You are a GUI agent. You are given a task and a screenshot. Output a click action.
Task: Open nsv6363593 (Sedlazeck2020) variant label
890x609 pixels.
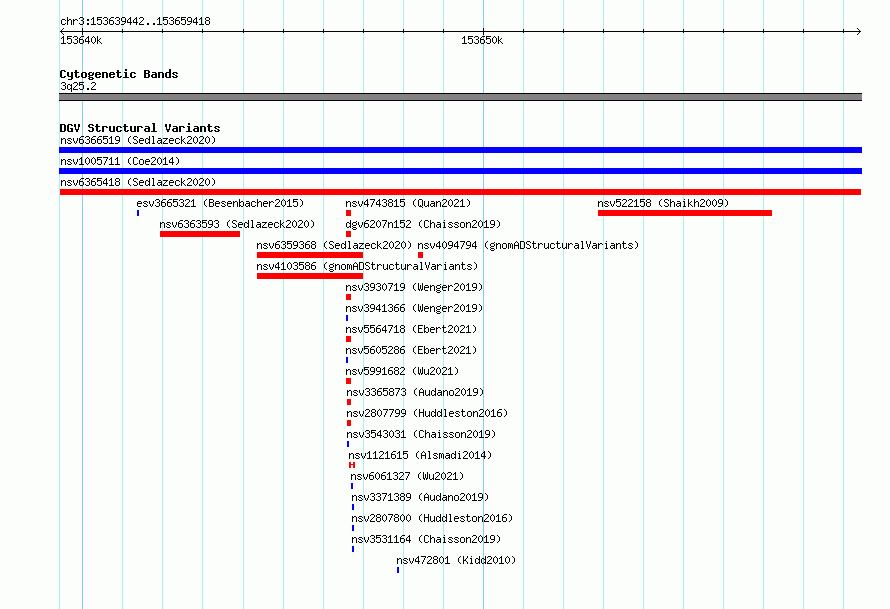pos(237,224)
